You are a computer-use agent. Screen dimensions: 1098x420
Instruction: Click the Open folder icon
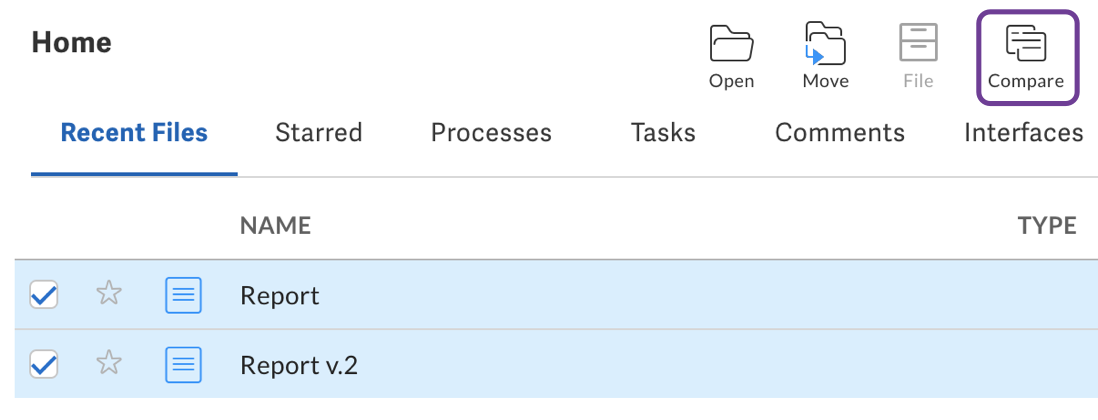(731, 45)
